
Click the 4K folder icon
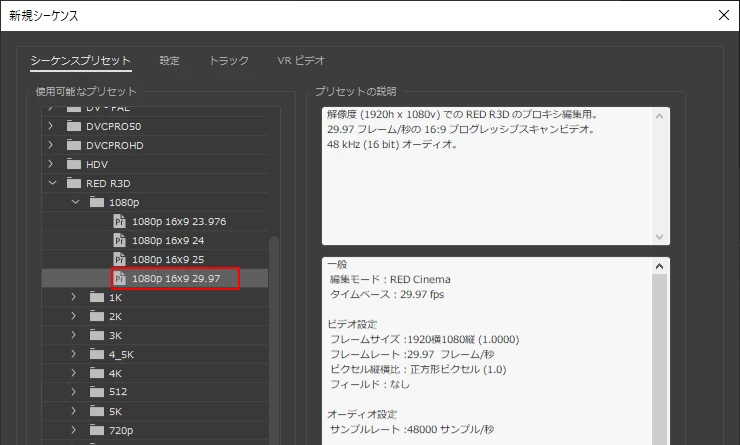tap(97, 373)
